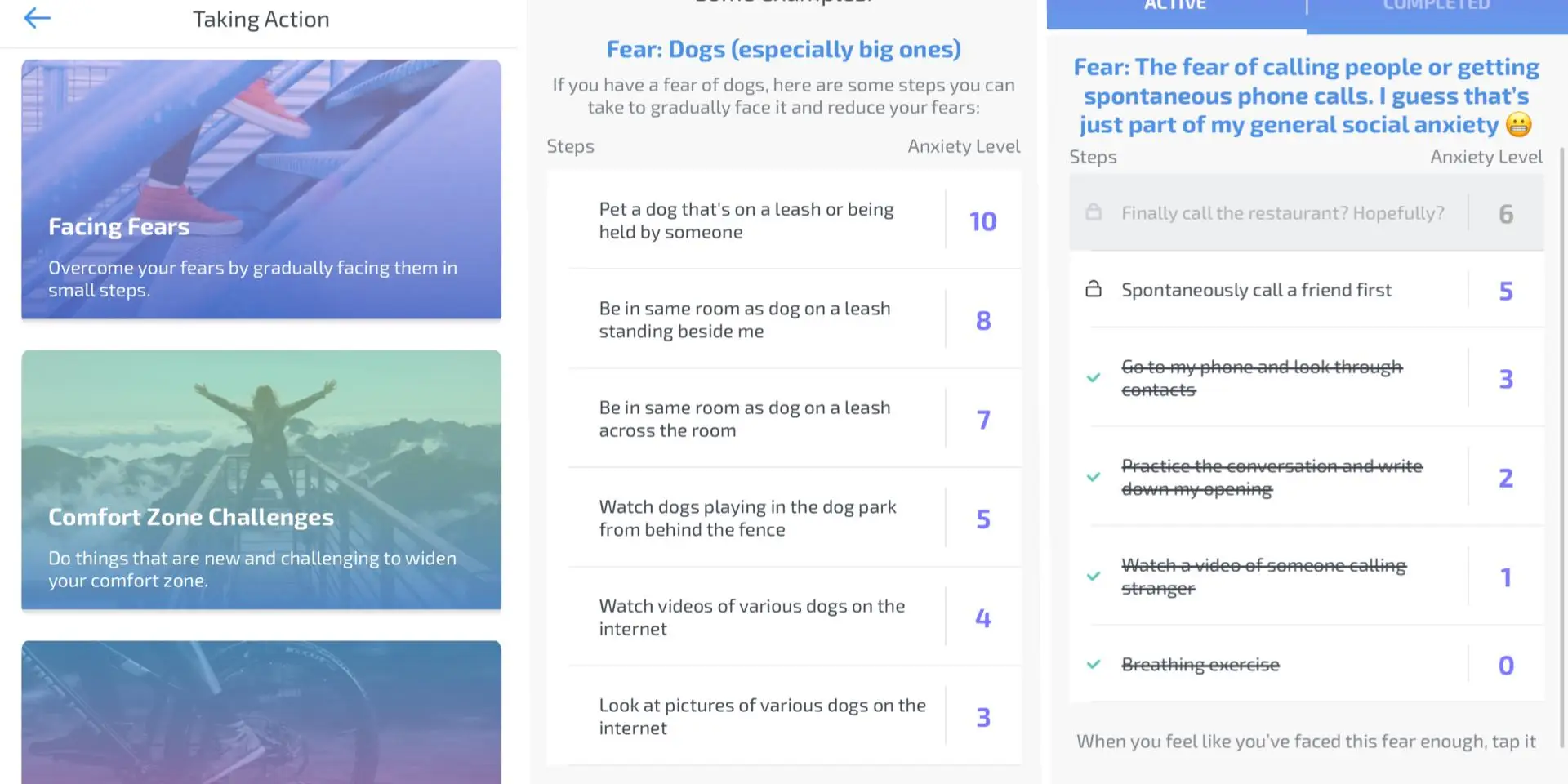Select 'Be in same room as dog standing beside me' step
The height and width of the screenshot is (784, 1568).
pos(784,319)
